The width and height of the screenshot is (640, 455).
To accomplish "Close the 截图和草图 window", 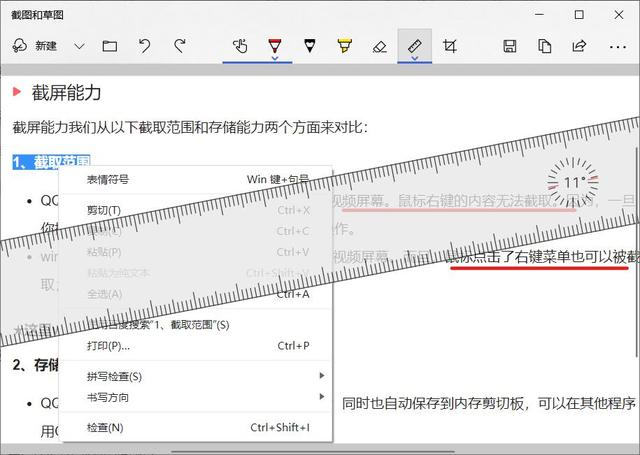I will 619,15.
